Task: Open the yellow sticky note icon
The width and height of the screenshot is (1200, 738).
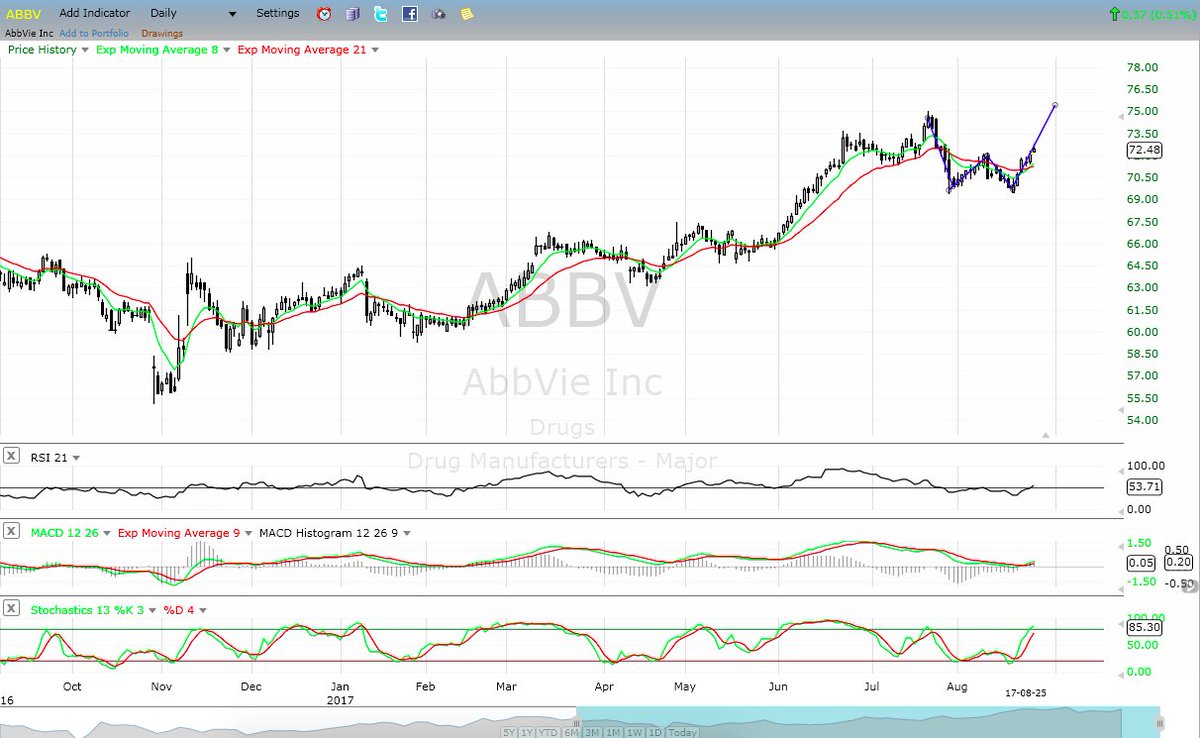Action: (467, 15)
